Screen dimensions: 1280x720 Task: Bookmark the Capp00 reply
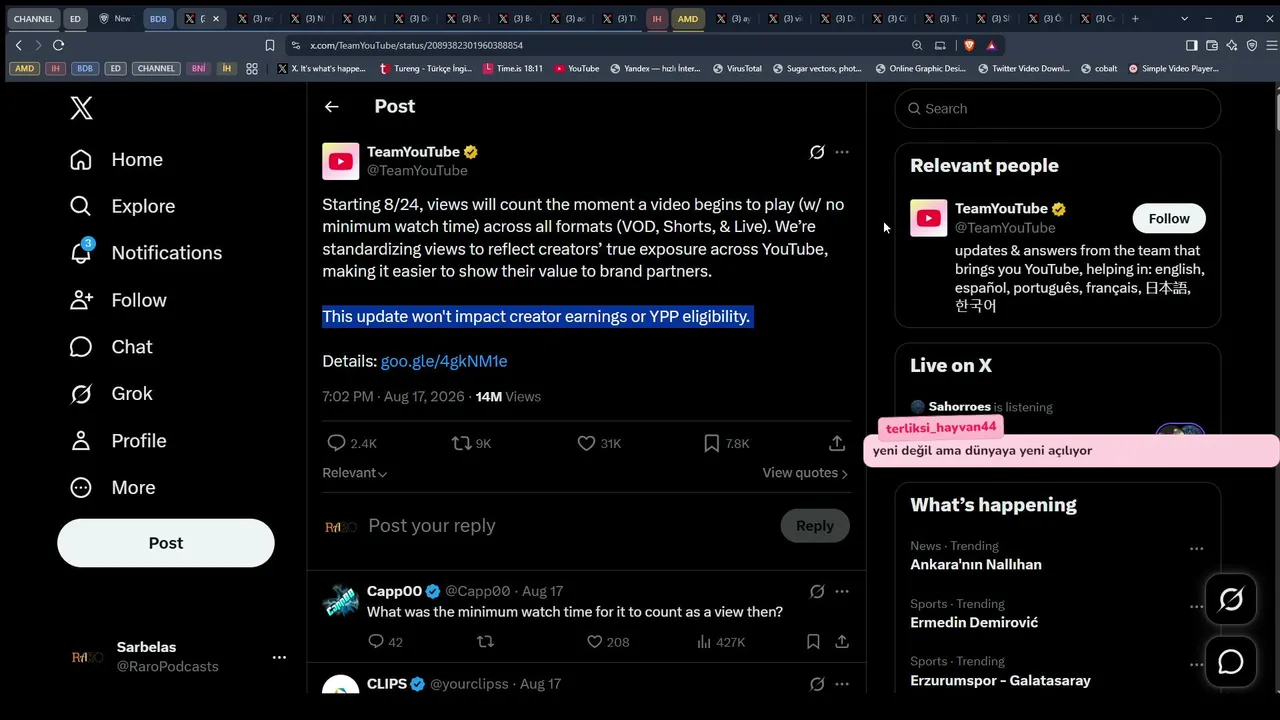[x=813, y=642]
